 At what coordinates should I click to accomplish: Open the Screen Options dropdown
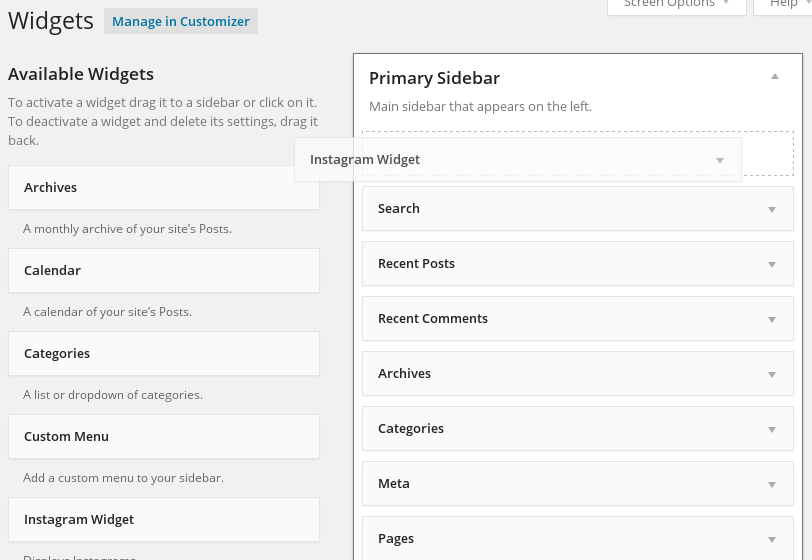point(677,4)
